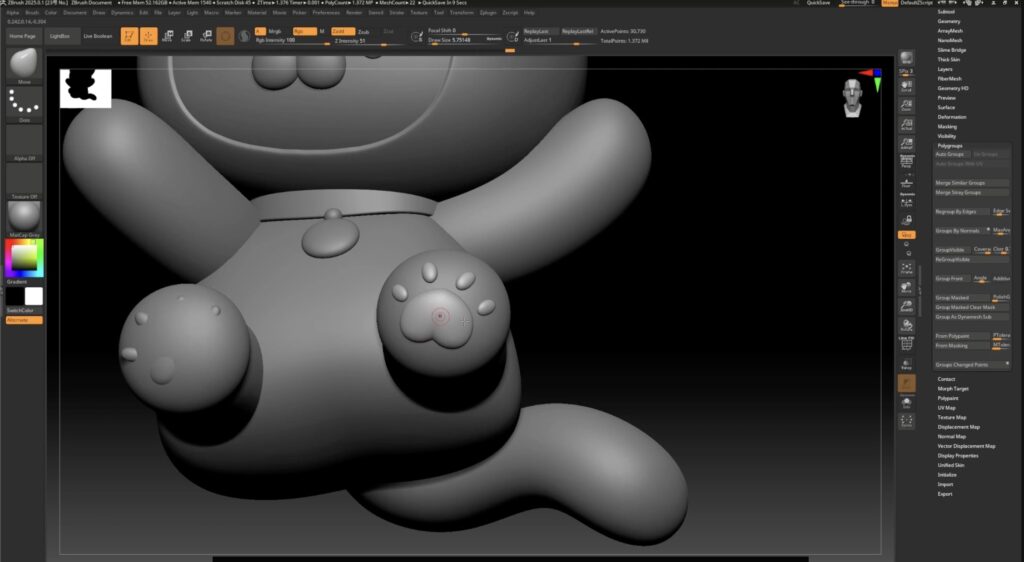Open the Help menu
Screen dimensions: 1024x562
coord(530,12)
